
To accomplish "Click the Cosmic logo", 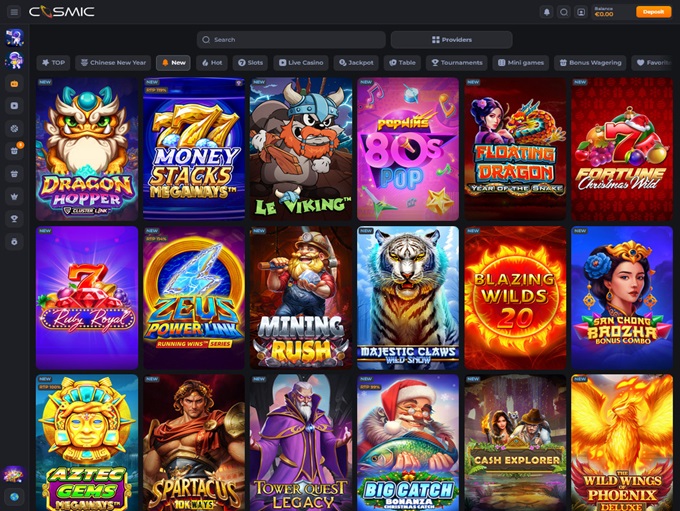I will click(x=62, y=12).
